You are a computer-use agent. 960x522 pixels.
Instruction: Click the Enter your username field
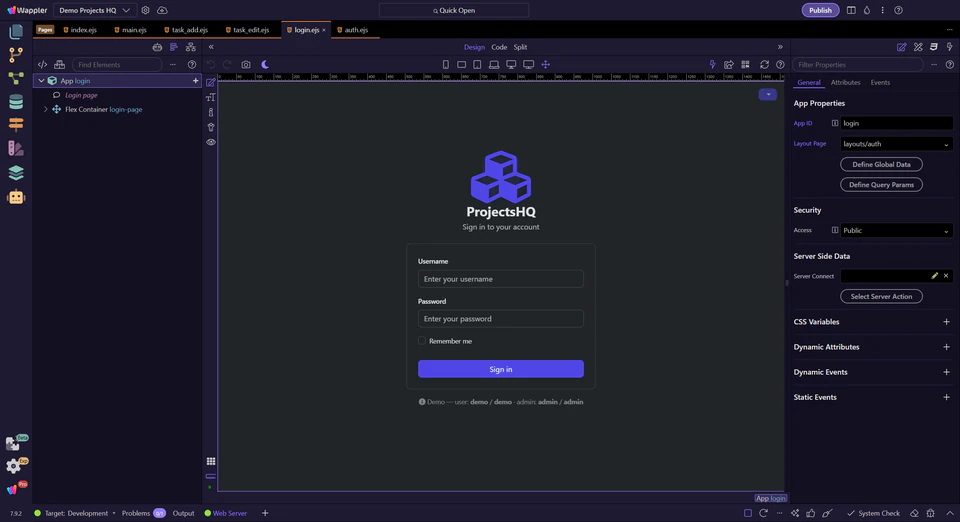(x=501, y=279)
